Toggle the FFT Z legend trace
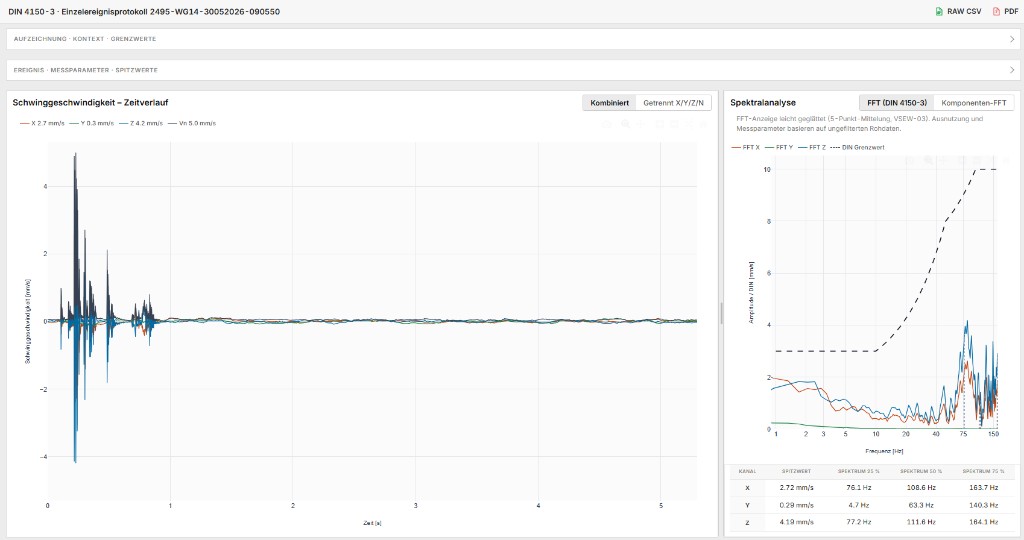Screen dimensions: 1024x540 (x=812, y=148)
